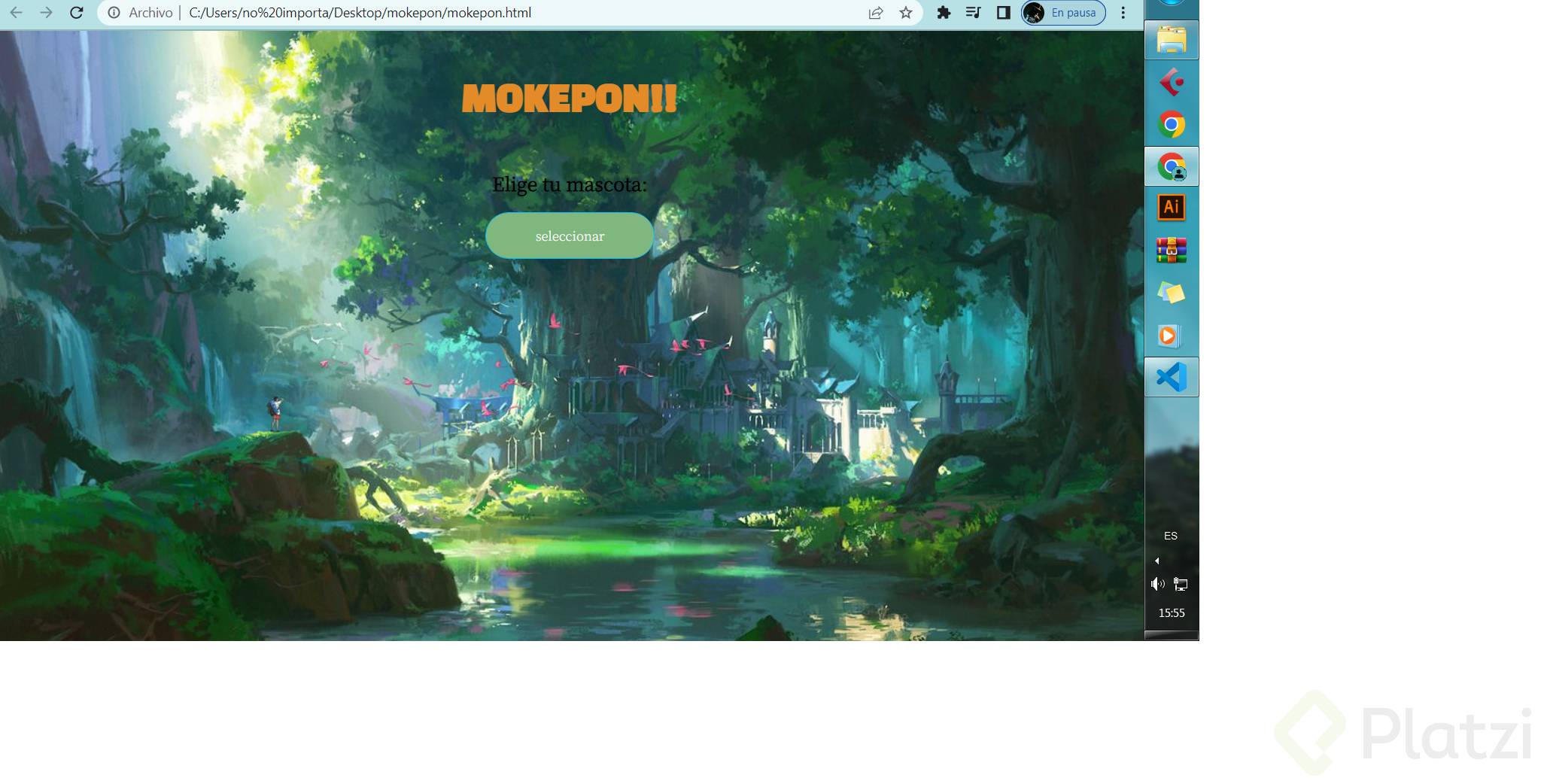Screen dimensions: 1547x784
Task: Show hidden system tray icons
Action: pos(1157,561)
